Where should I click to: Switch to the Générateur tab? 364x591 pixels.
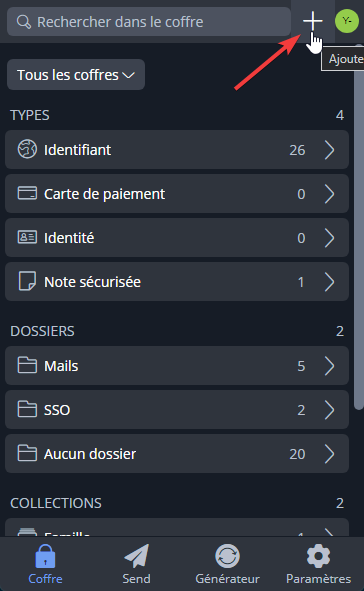point(227,564)
